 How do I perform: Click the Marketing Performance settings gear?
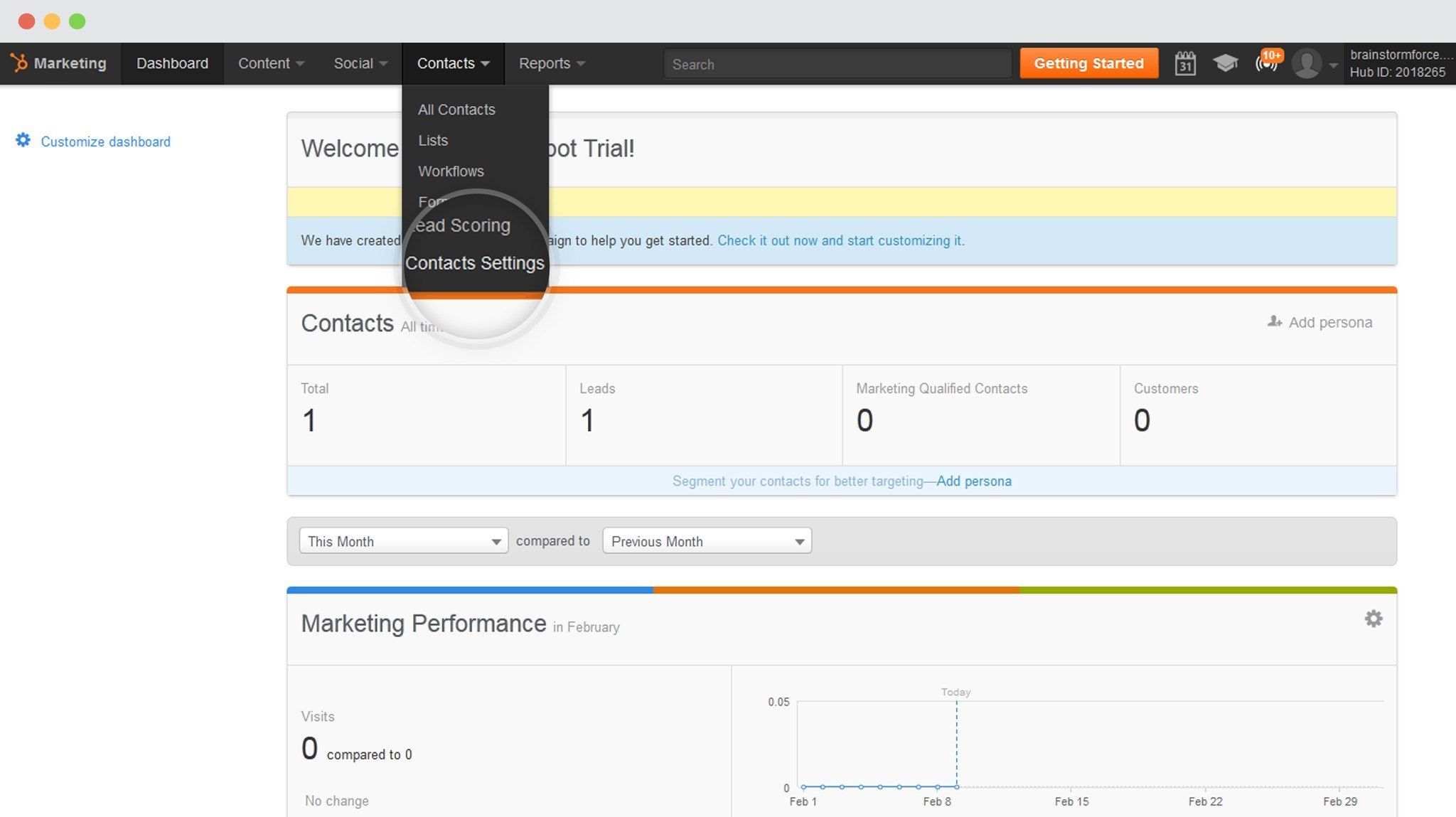[1373, 619]
